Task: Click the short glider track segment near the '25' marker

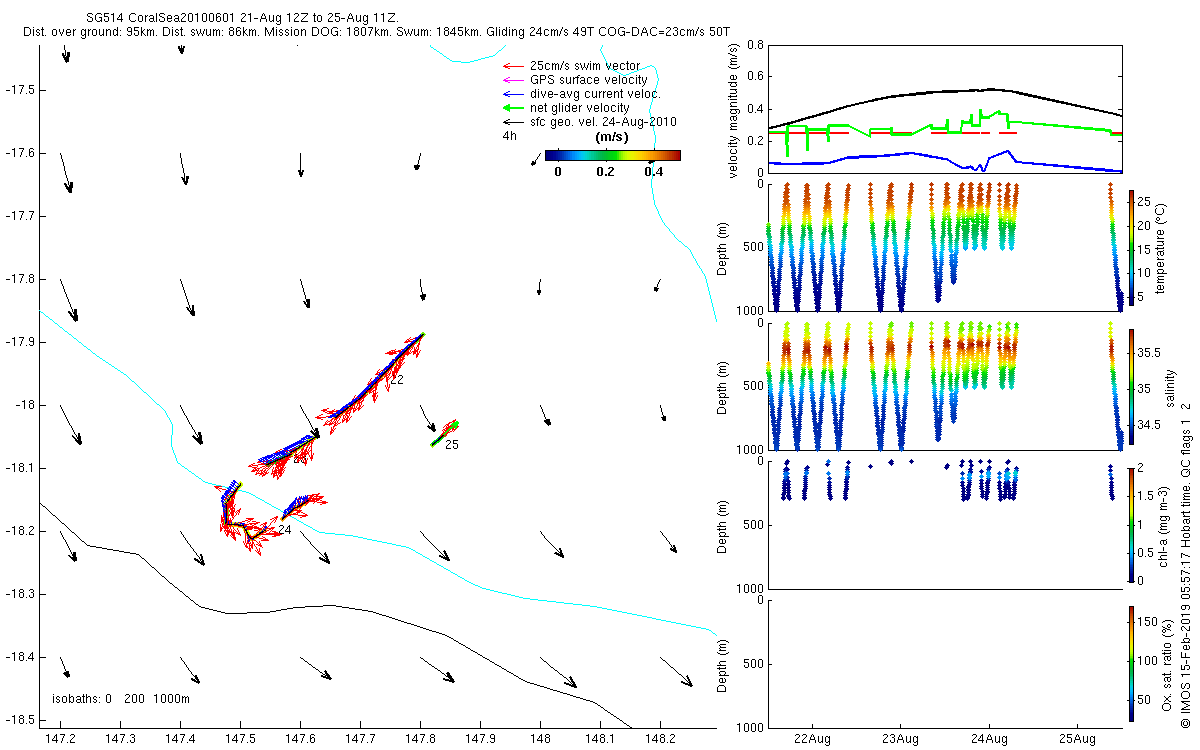Action: [x=445, y=433]
